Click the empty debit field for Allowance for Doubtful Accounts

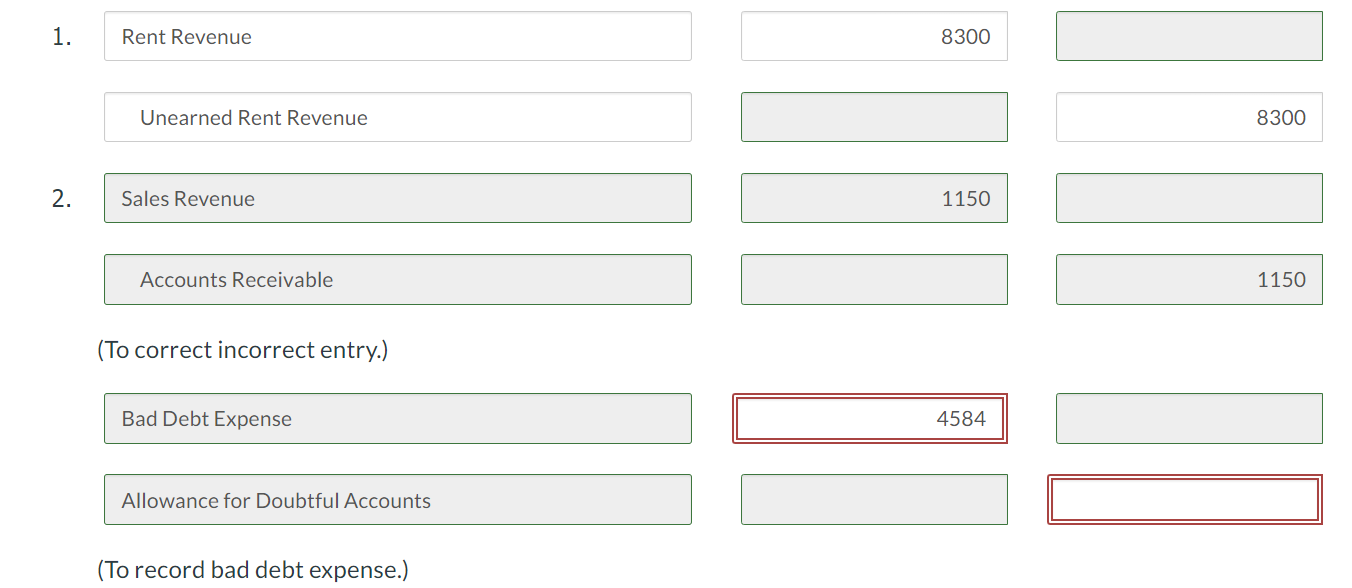(x=874, y=499)
